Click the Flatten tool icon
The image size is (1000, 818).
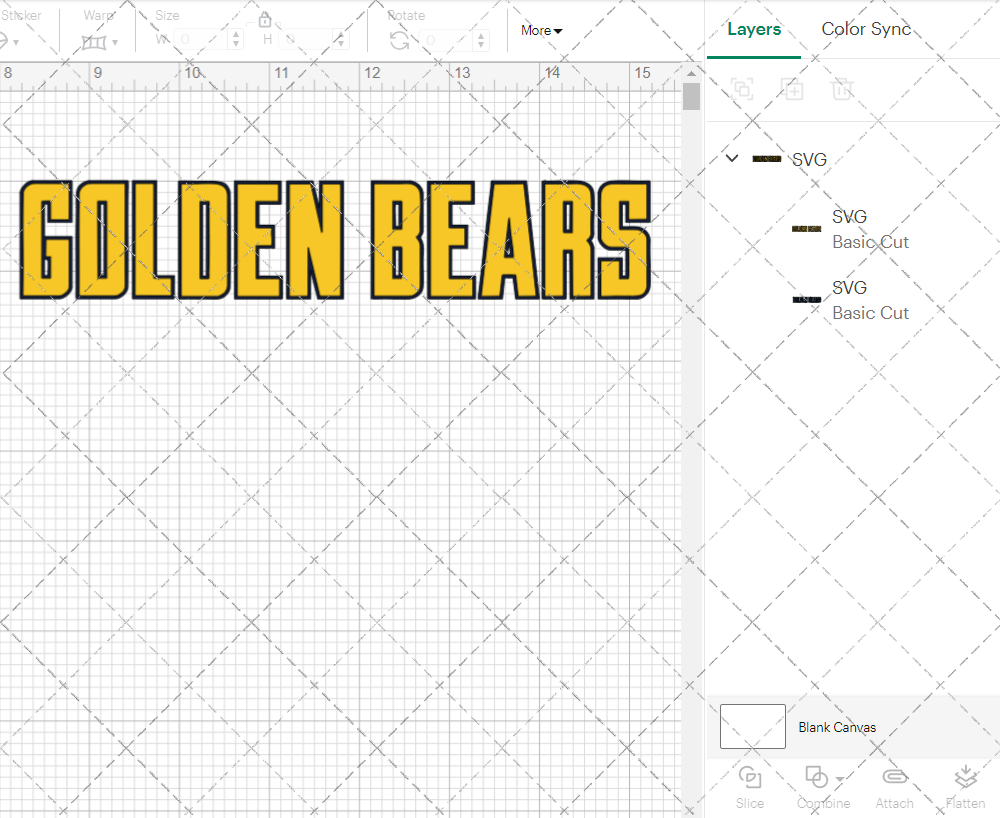965,778
